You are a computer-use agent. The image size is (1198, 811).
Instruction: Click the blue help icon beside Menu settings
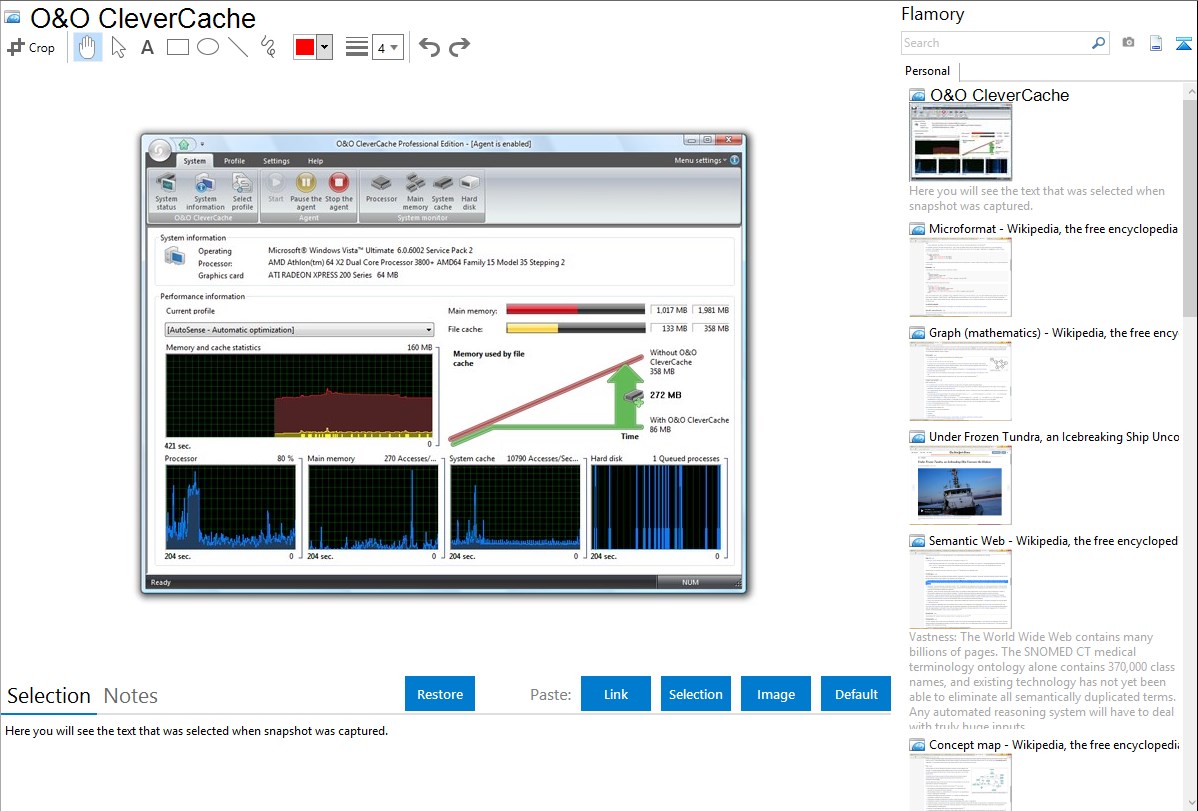(x=734, y=161)
